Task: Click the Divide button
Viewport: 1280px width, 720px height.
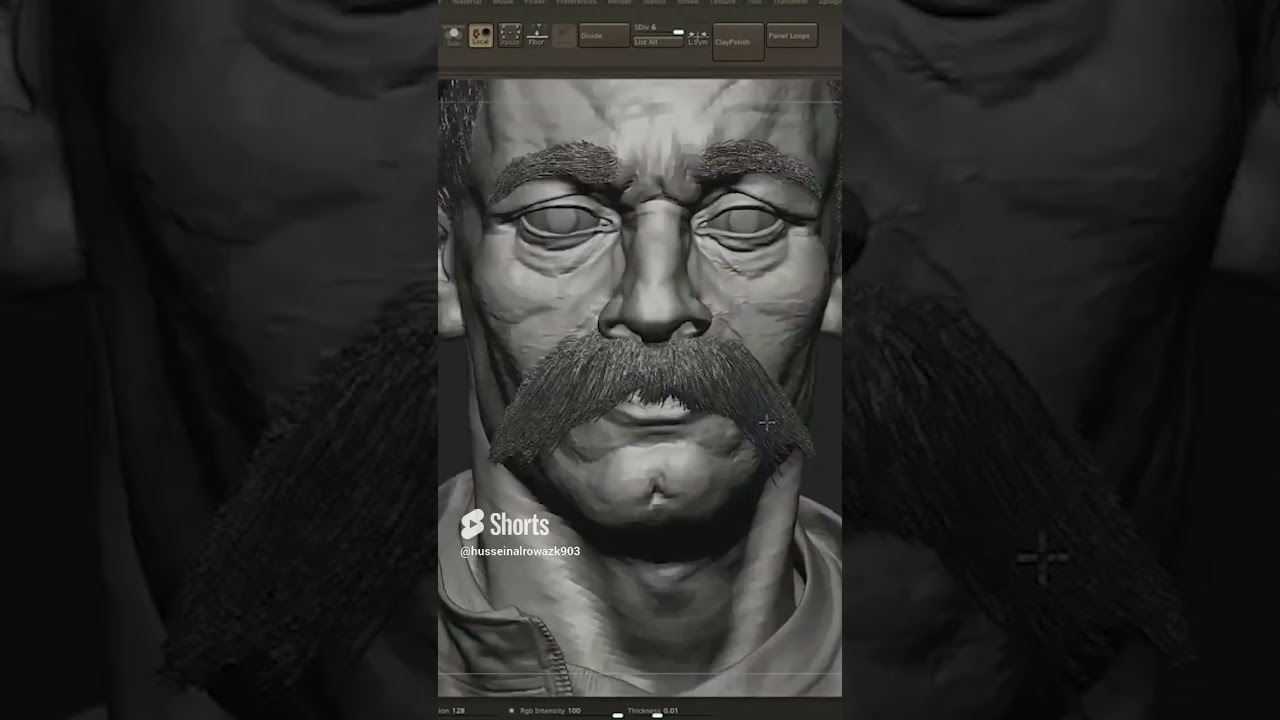Action: (x=604, y=36)
